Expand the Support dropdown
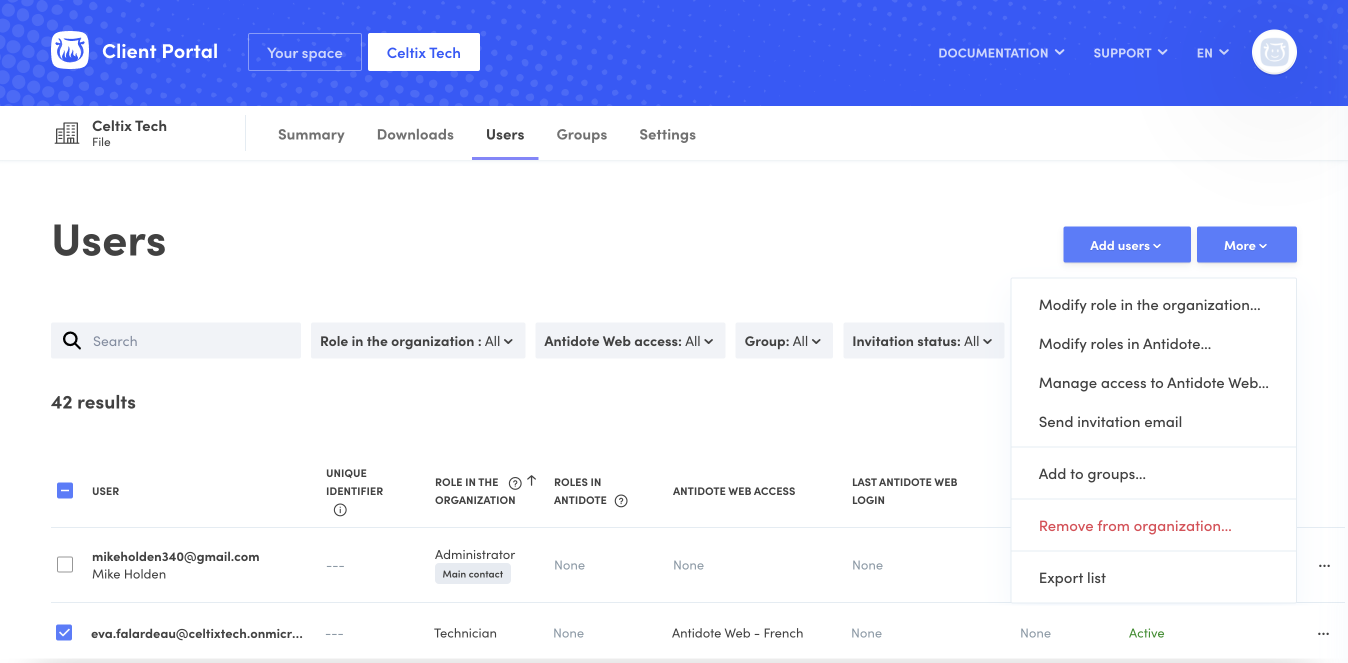1348x663 pixels. click(1130, 53)
